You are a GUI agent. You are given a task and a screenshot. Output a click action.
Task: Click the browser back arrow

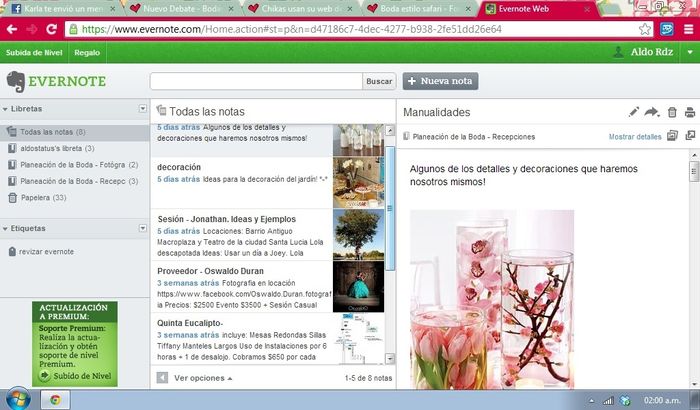[12, 29]
